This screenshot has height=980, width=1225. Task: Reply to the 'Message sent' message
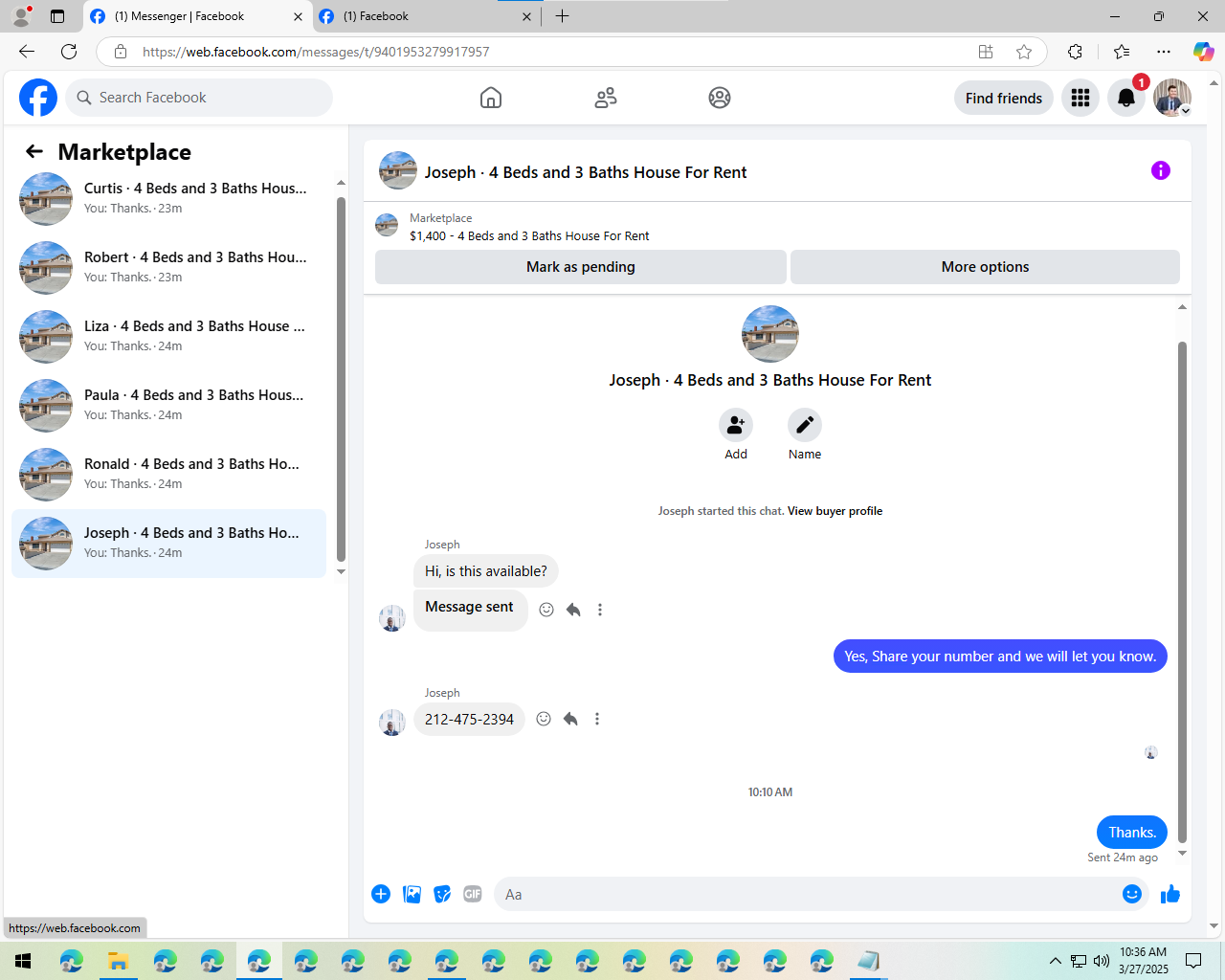point(573,610)
